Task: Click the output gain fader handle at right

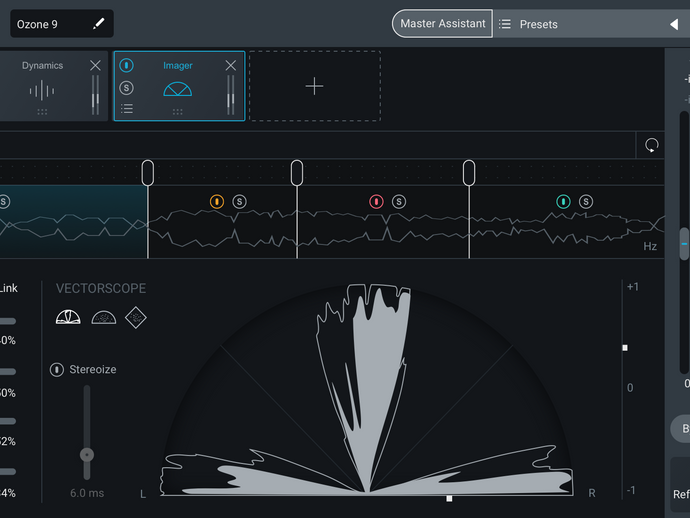Action: click(x=684, y=243)
